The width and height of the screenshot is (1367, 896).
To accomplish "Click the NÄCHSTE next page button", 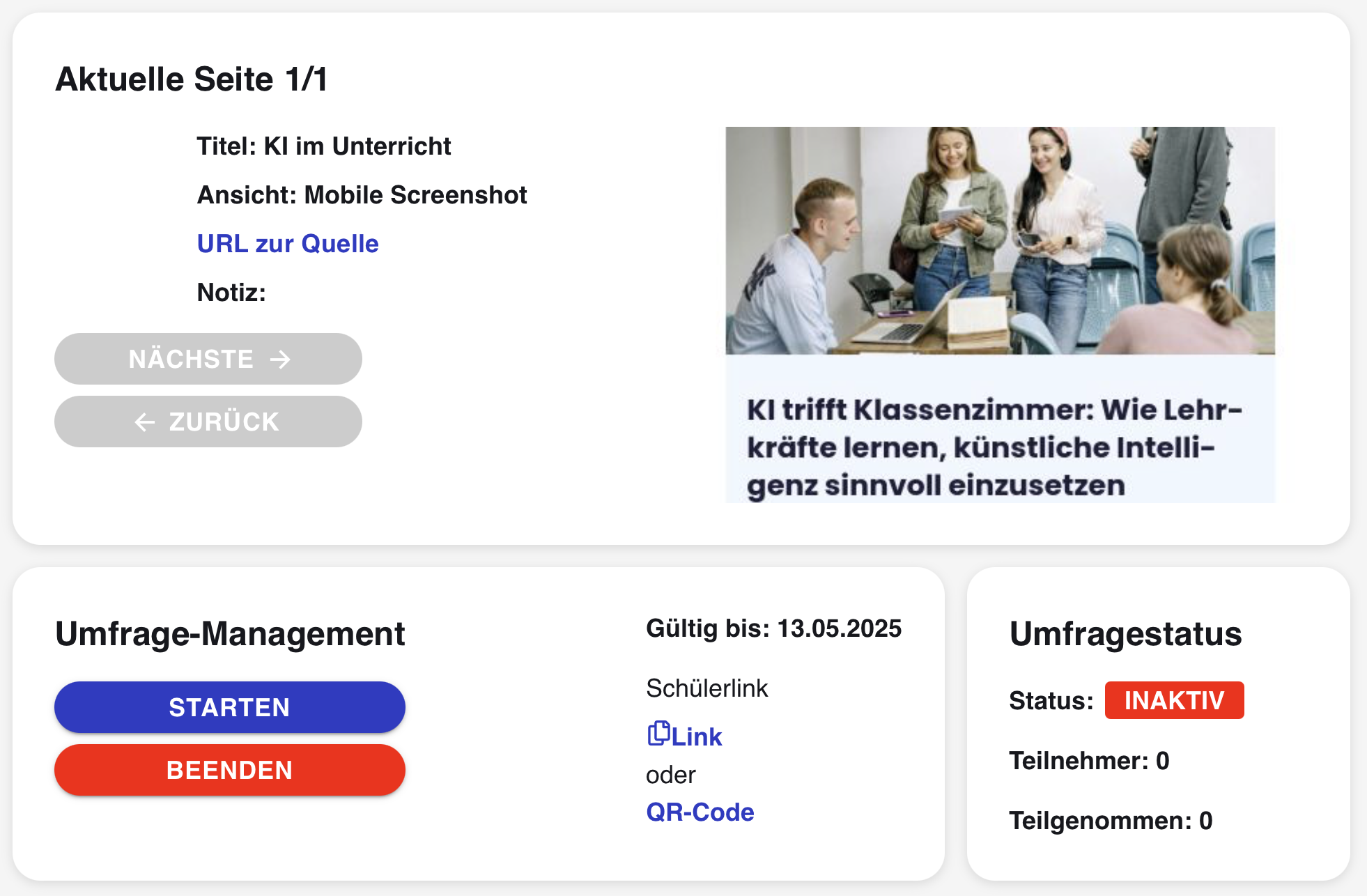I will 208,359.
